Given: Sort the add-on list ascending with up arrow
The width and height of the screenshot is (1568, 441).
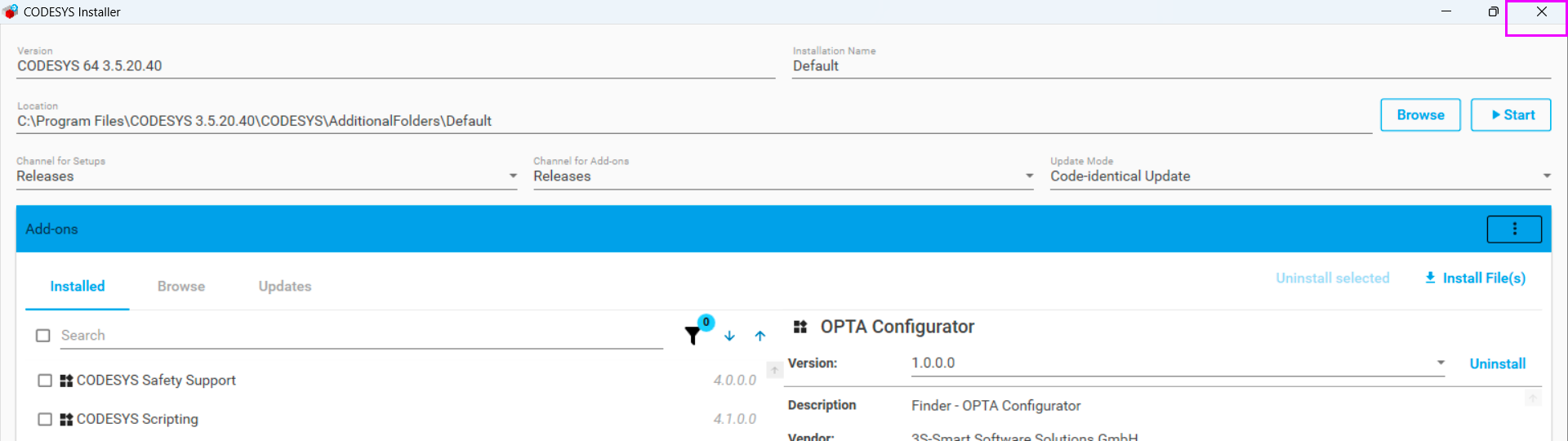Looking at the screenshot, I should [x=760, y=336].
